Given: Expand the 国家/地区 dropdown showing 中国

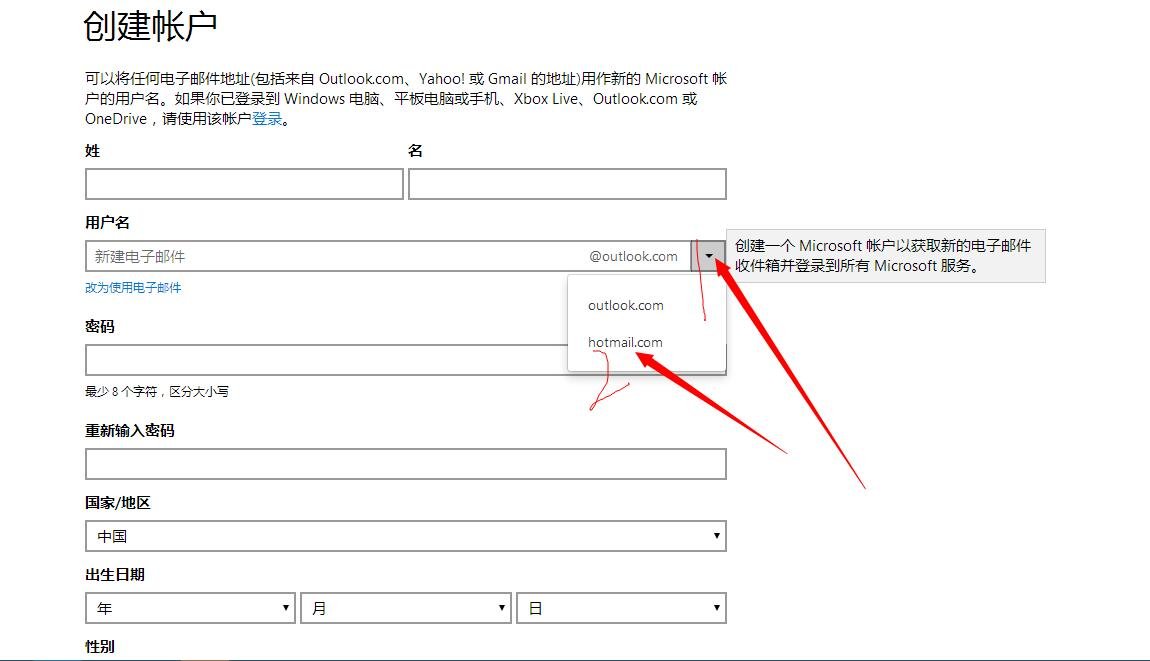Looking at the screenshot, I should pyautogui.click(x=405, y=536).
